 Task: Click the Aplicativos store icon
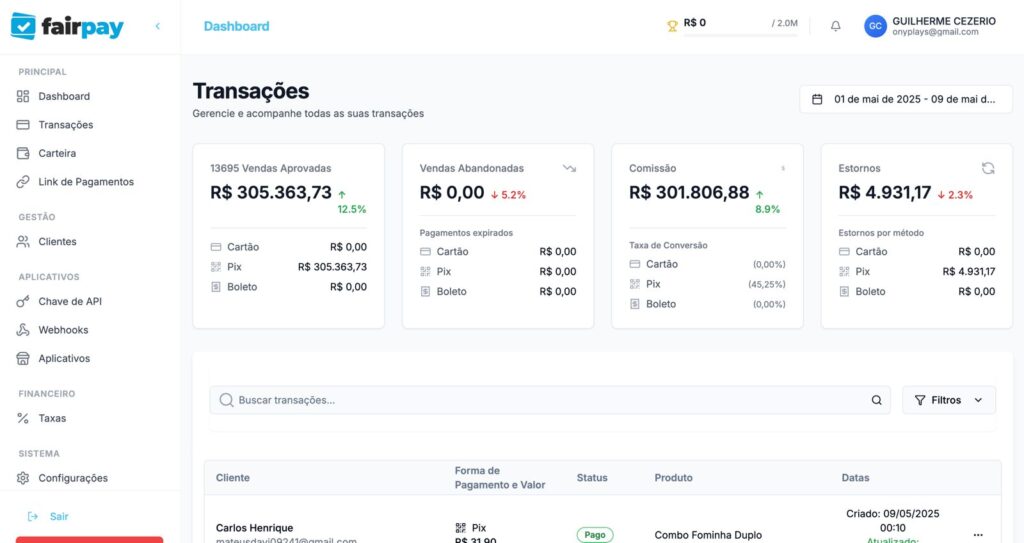(23, 358)
